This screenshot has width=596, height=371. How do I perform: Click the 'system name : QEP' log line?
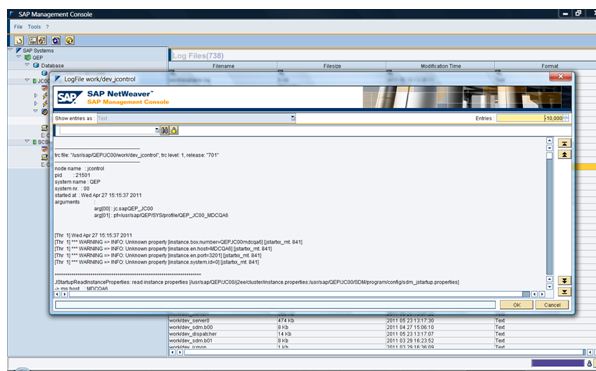78,182
